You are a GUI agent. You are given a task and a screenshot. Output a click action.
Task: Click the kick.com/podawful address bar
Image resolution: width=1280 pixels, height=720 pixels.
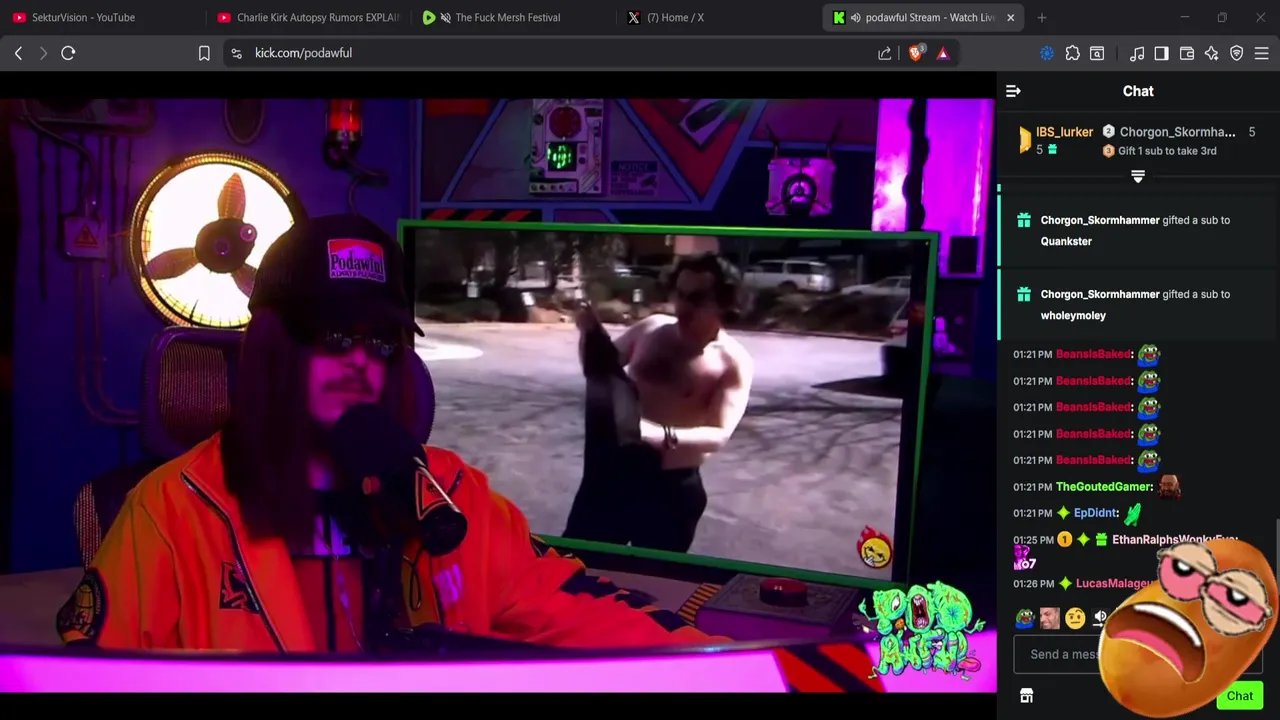(303, 53)
